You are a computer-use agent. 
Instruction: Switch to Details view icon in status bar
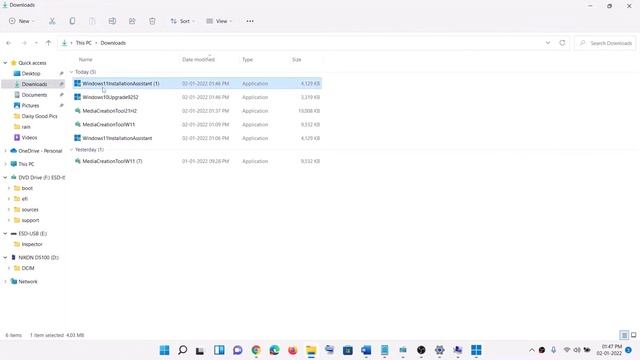pos(624,335)
